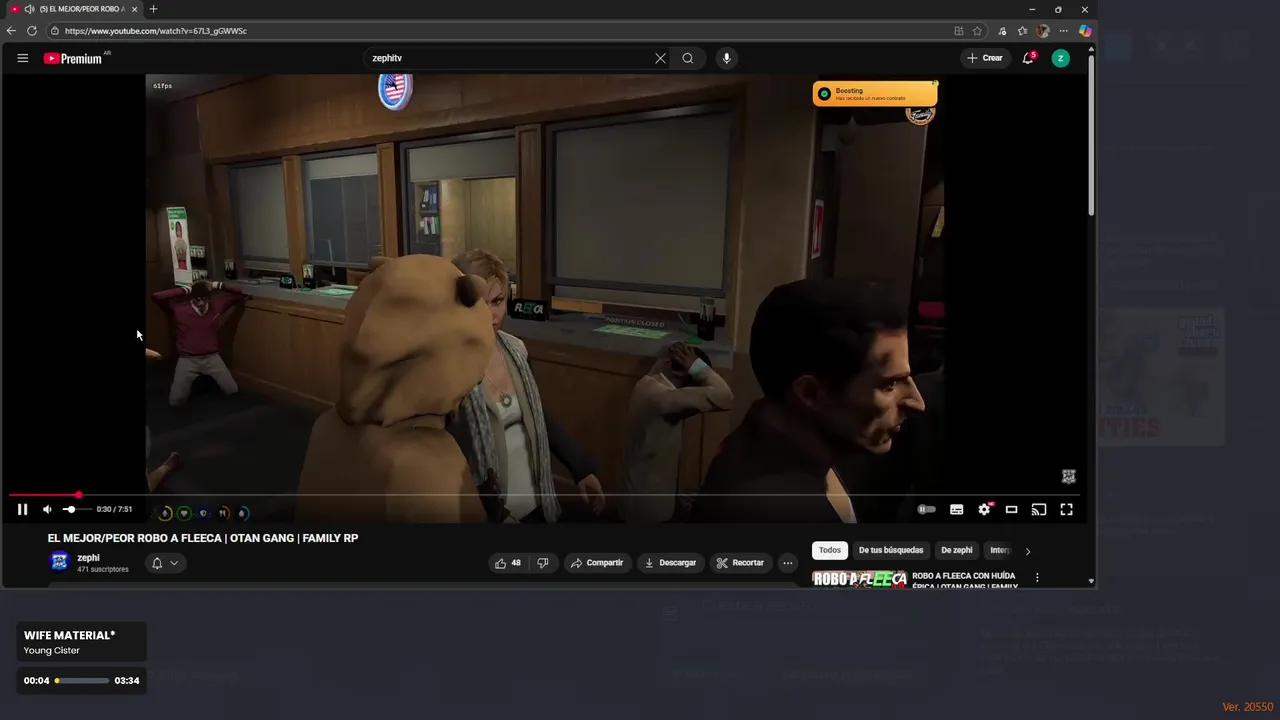
Task: Open Copilot sidebar icon
Action: click(x=1085, y=31)
